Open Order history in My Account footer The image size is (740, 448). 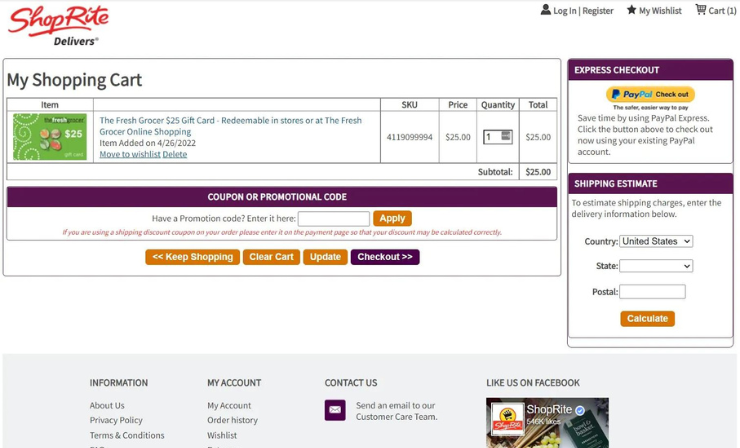pyautogui.click(x=232, y=420)
